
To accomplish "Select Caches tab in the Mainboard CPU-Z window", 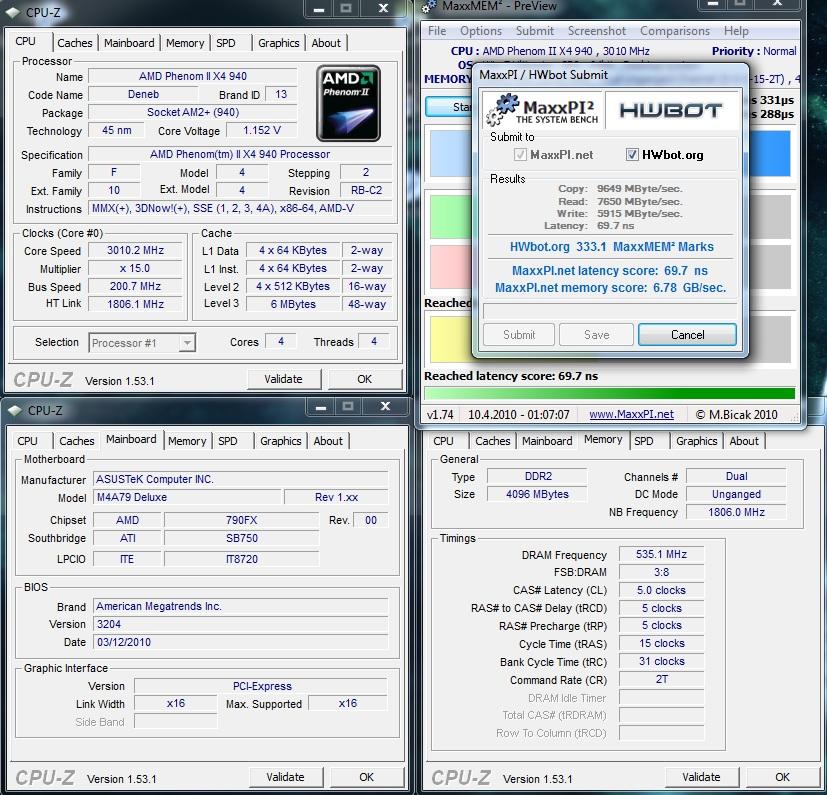I will (77, 440).
